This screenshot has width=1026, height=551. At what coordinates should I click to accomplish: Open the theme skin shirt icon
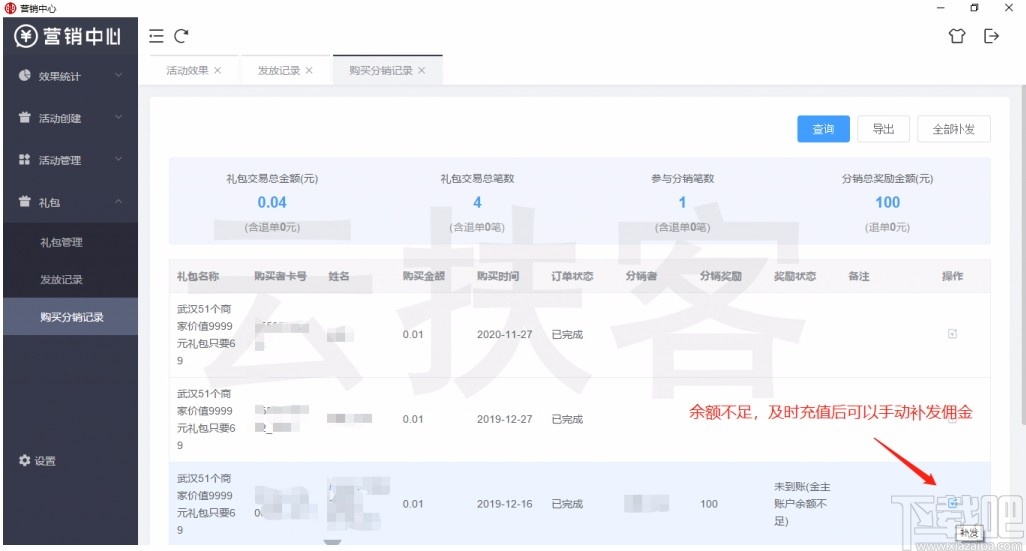[957, 36]
